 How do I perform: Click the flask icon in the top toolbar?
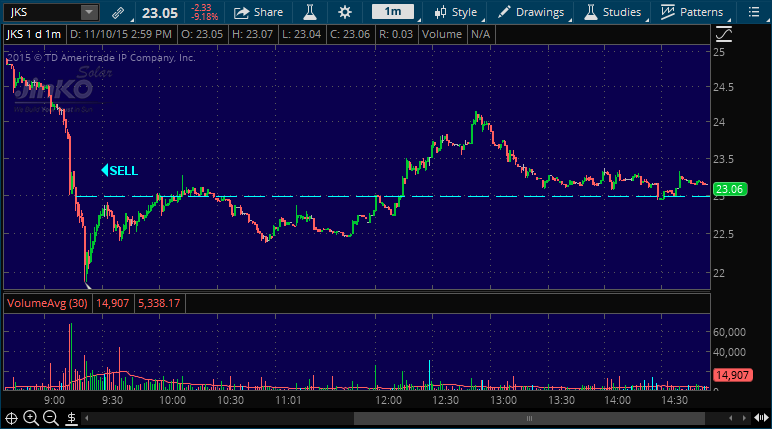(x=310, y=12)
